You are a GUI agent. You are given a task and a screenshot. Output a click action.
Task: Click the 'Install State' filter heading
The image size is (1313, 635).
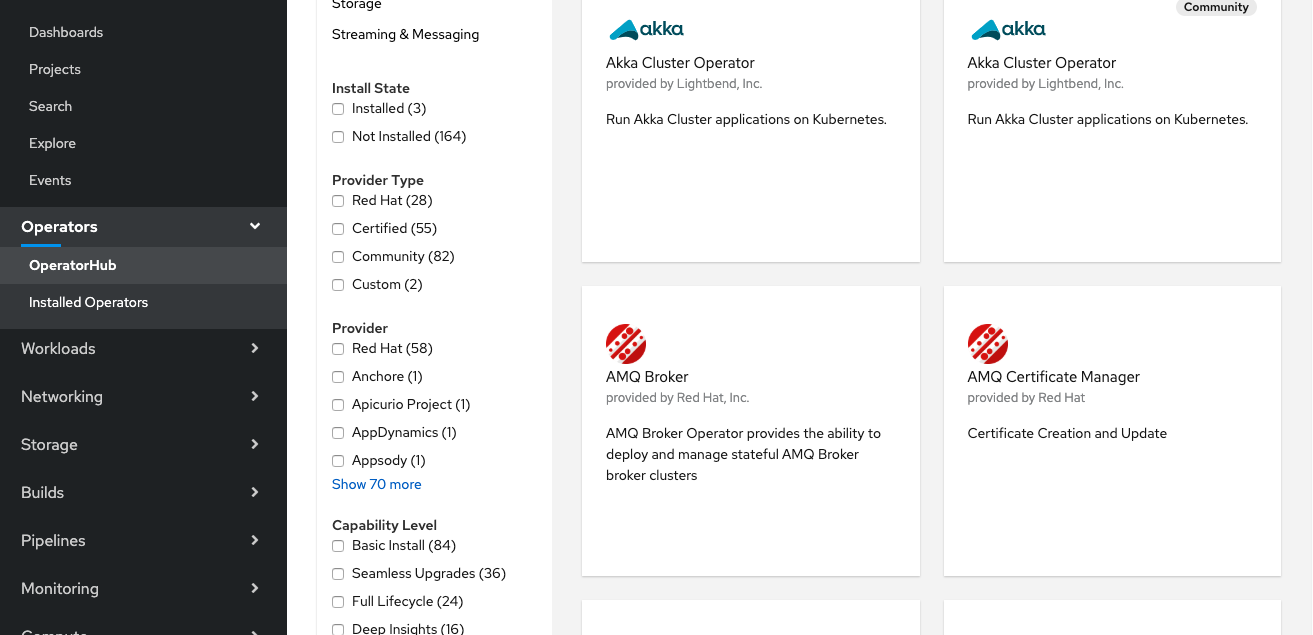click(371, 89)
